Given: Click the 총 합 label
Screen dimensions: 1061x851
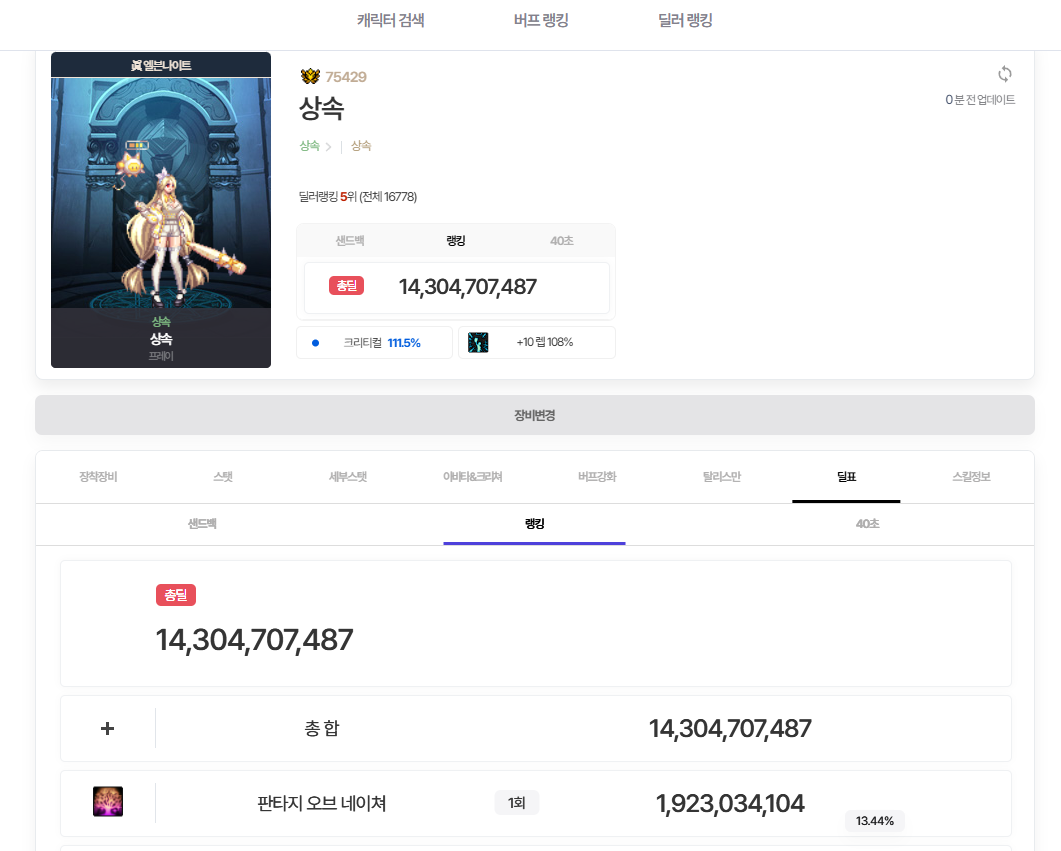Looking at the screenshot, I should click(x=321, y=729).
